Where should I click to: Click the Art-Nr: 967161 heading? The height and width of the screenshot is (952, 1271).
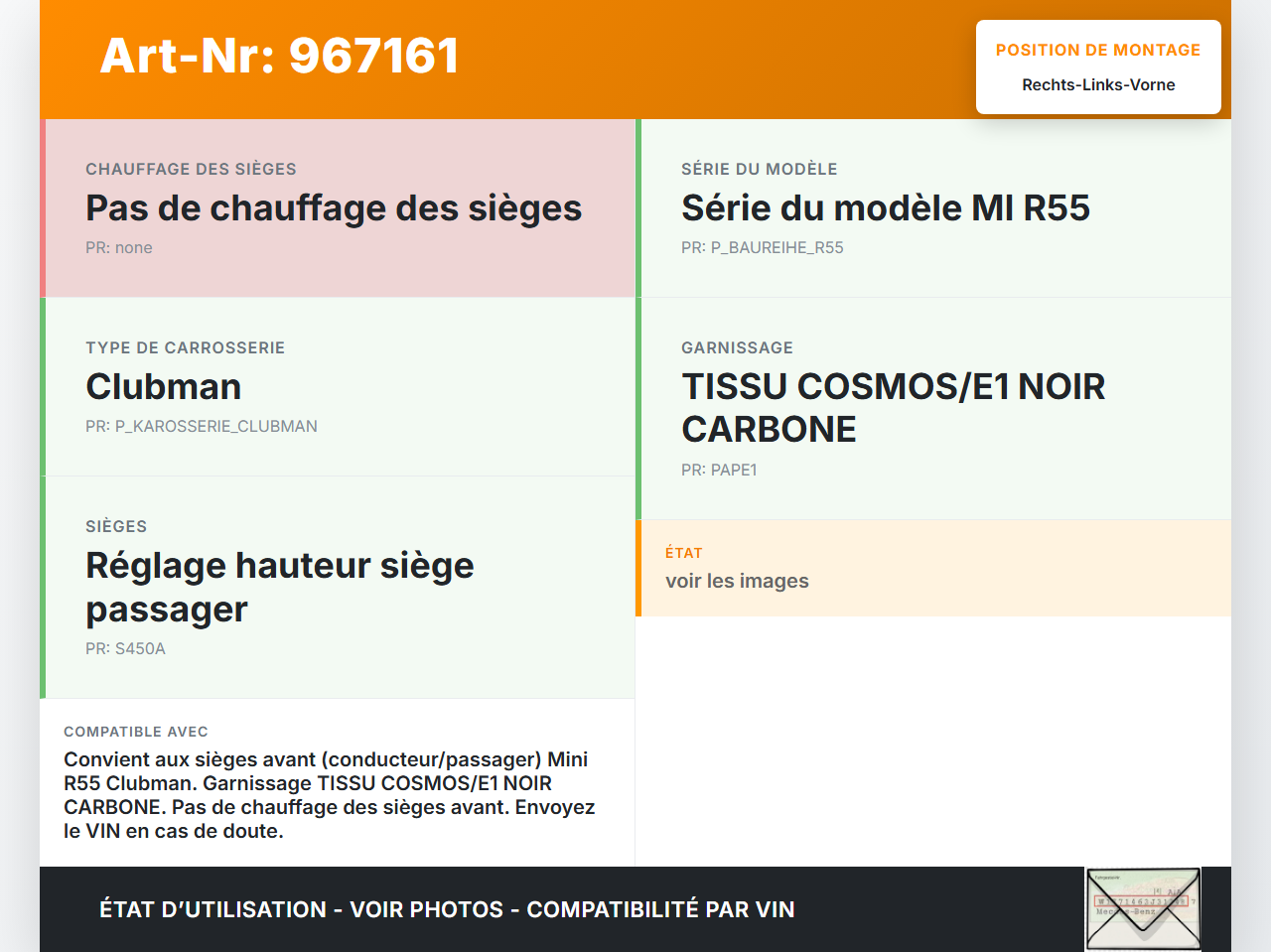coord(279,56)
